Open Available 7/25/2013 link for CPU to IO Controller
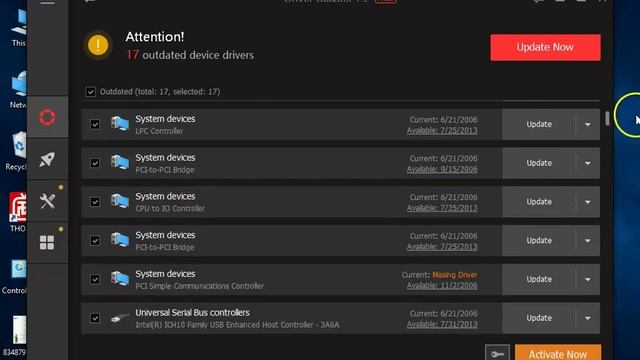The width and height of the screenshot is (640, 360). click(442, 208)
